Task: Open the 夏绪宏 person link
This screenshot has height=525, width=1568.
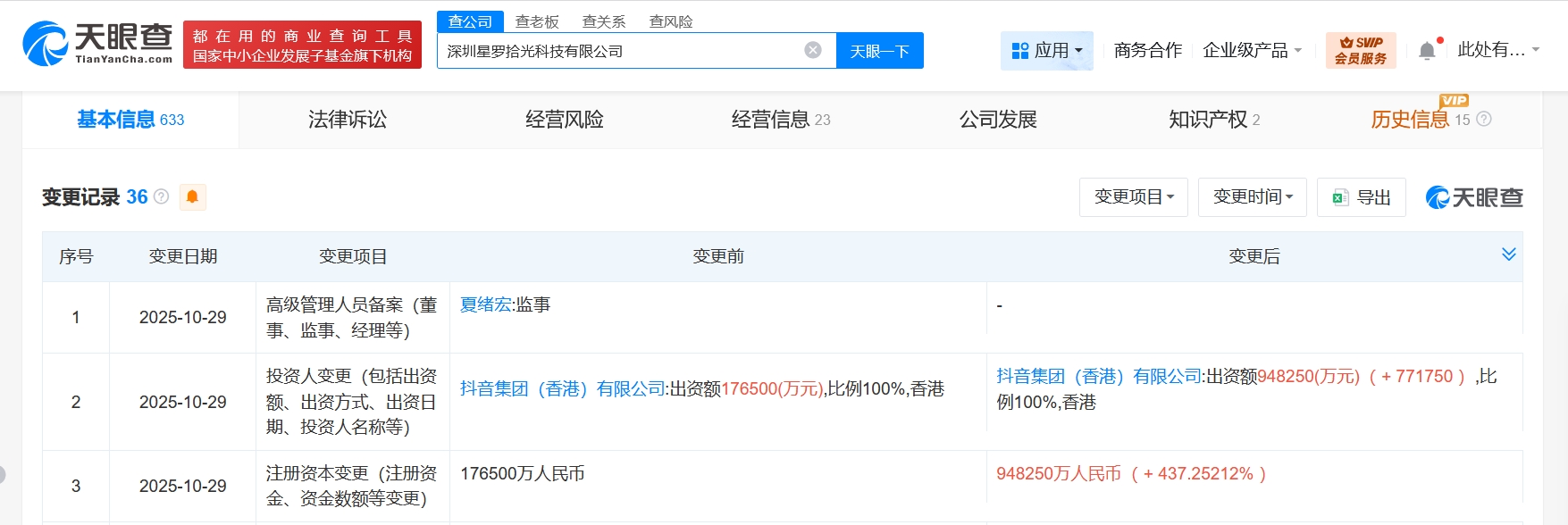Action: point(485,304)
